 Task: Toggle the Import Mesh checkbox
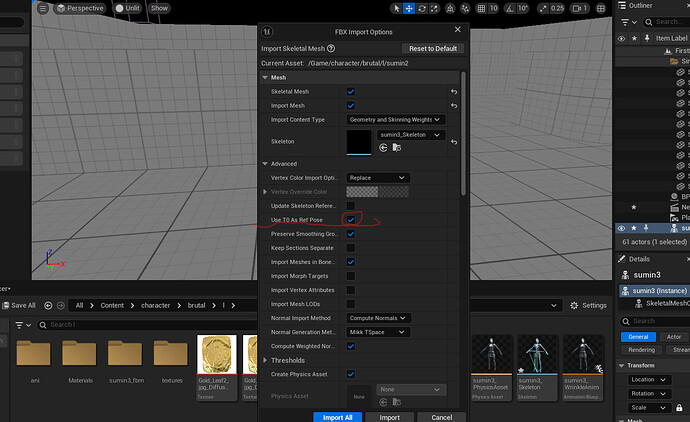[351, 106]
